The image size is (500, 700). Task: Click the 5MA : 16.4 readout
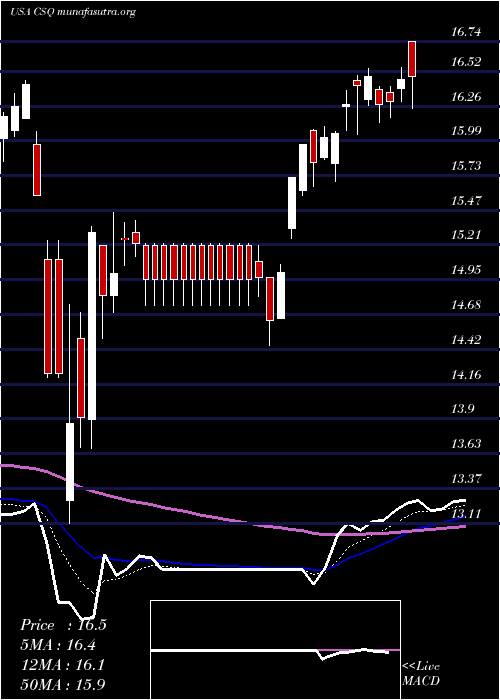pos(58,645)
